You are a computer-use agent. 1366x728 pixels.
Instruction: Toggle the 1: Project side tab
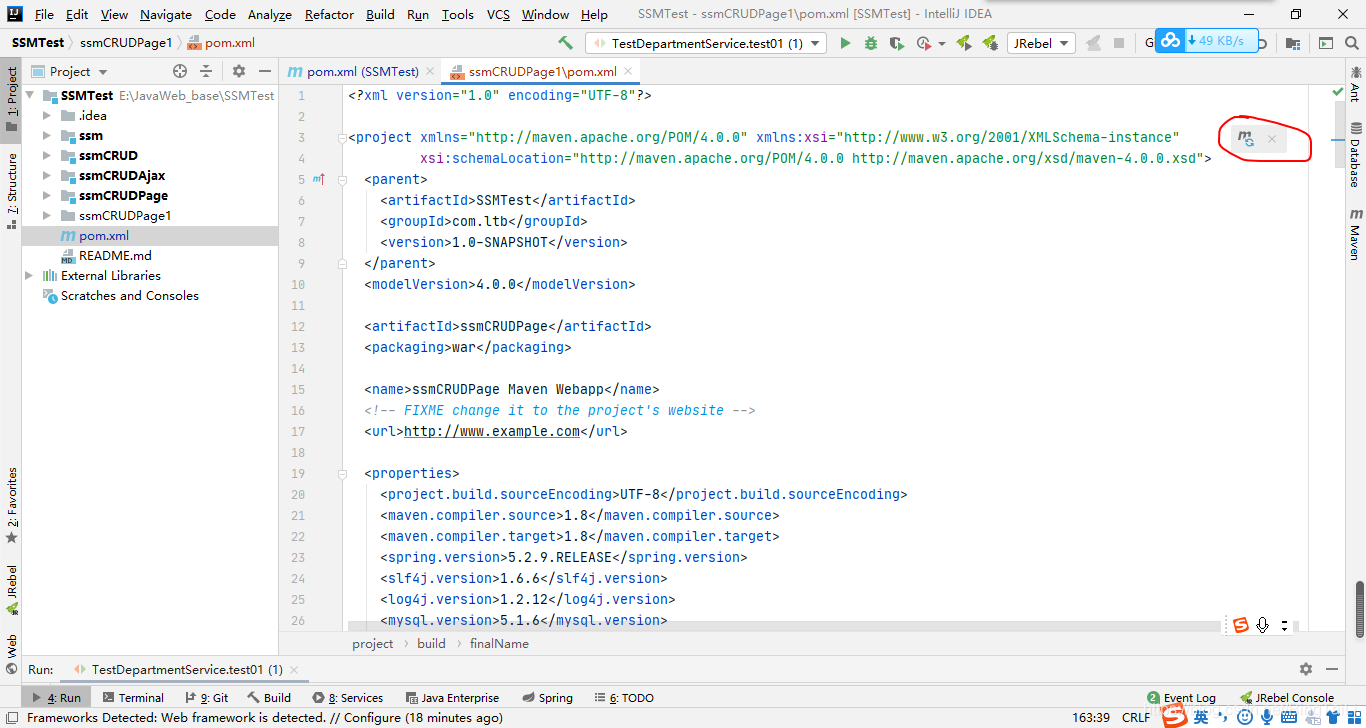tap(11, 99)
